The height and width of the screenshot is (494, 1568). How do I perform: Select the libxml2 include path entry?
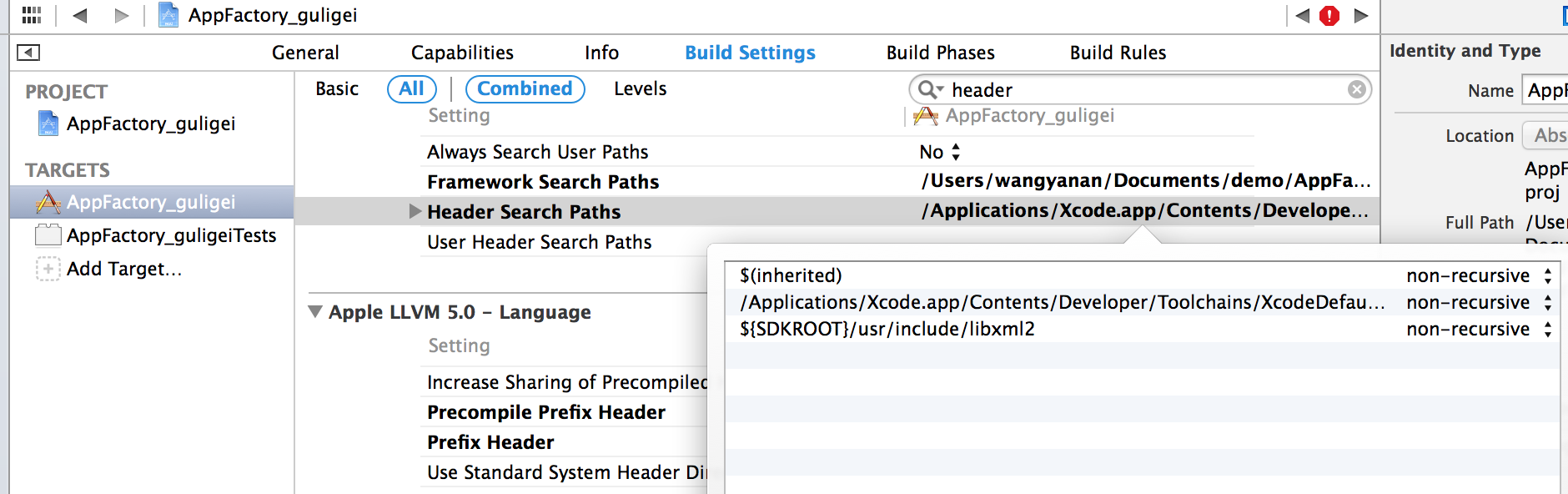coord(887,329)
